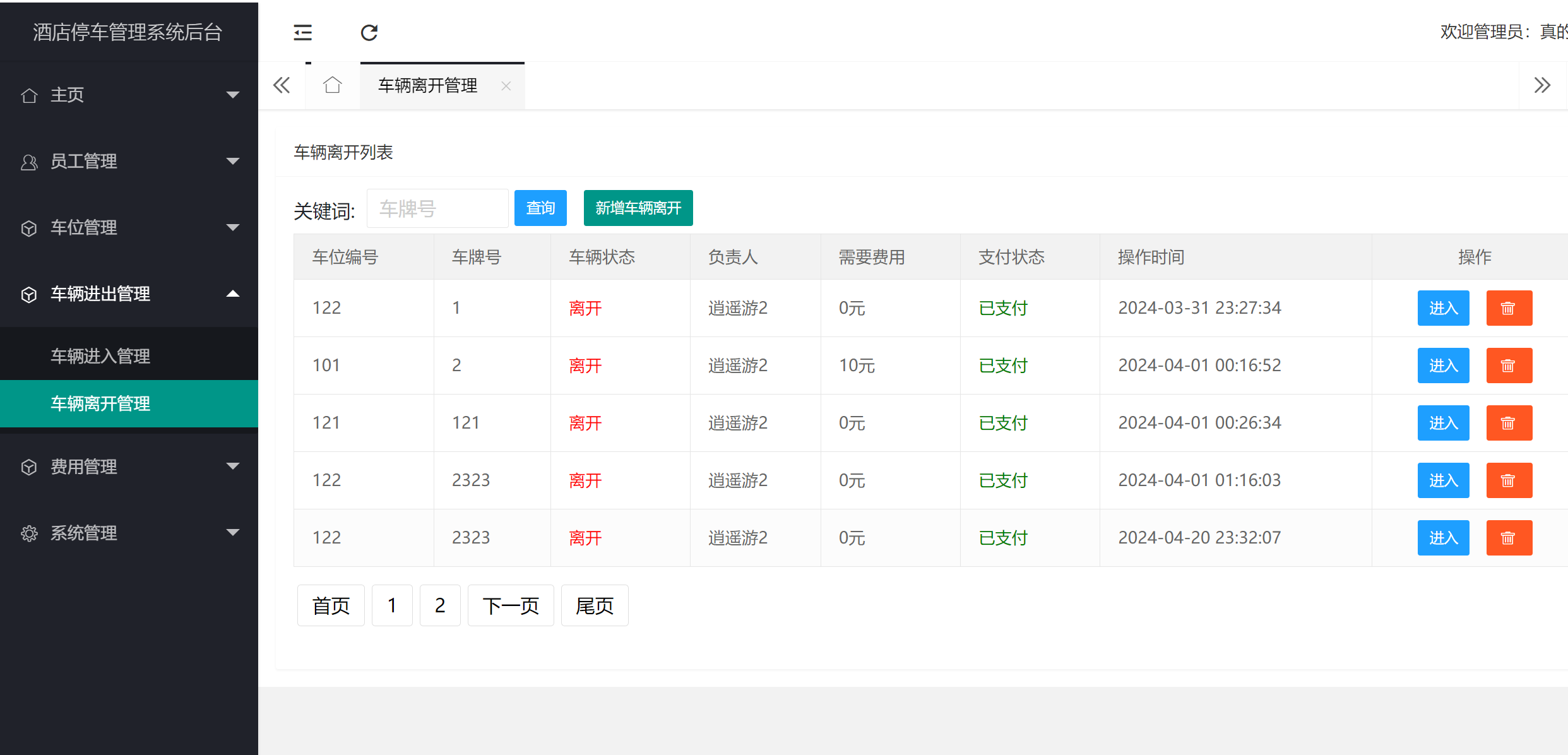Go to page 2 in pagination
This screenshot has height=755, width=1568.
440,606
